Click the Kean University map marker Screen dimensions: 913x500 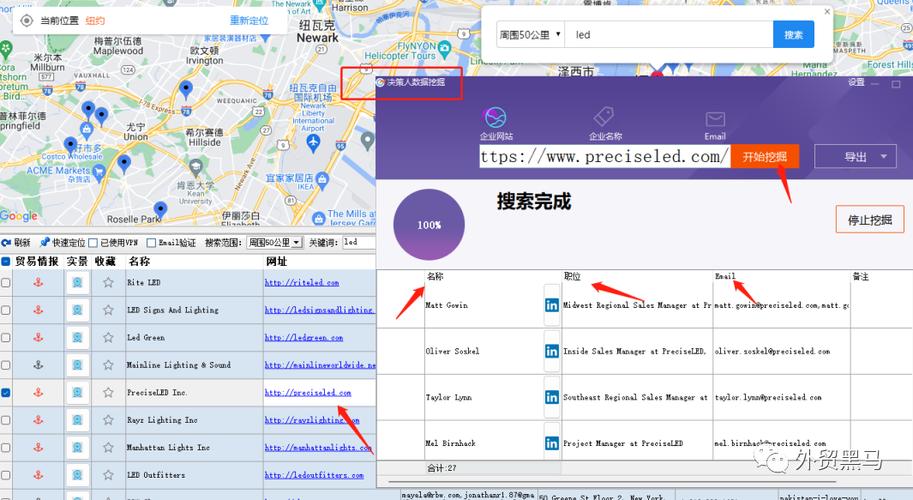click(x=196, y=168)
